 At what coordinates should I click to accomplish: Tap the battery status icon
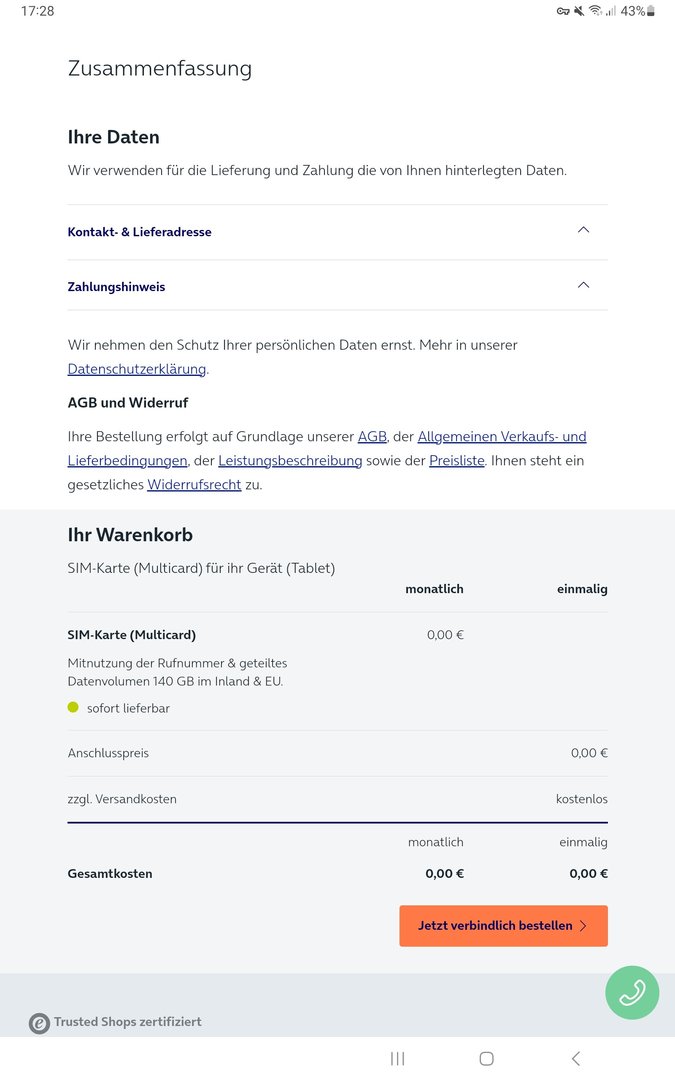[x=651, y=11]
